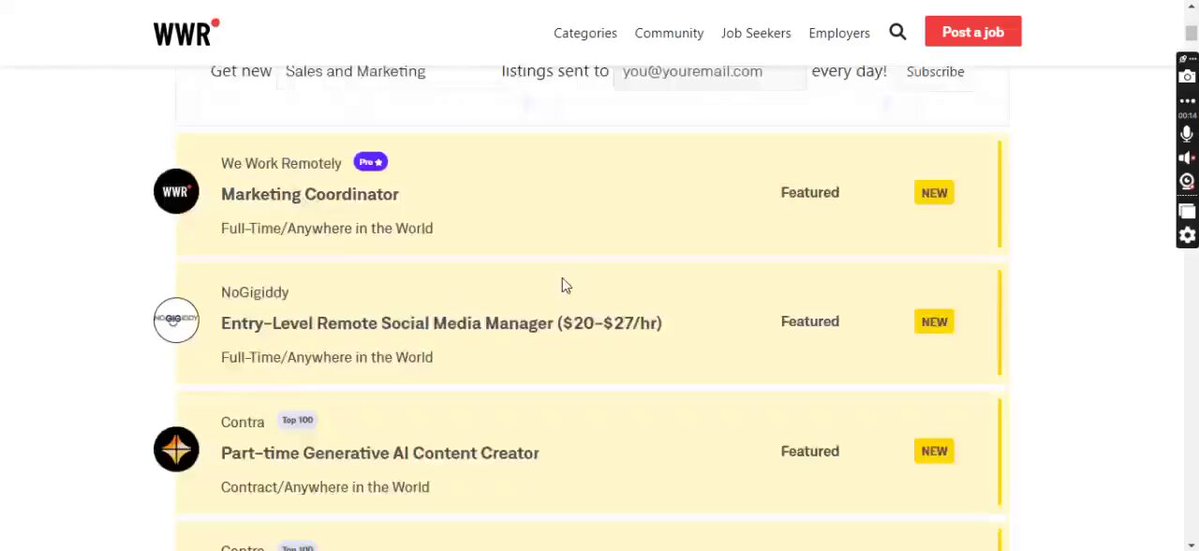Click Featured label on Social Media Manager row
Image resolution: width=1199 pixels, height=551 pixels.
tap(810, 322)
